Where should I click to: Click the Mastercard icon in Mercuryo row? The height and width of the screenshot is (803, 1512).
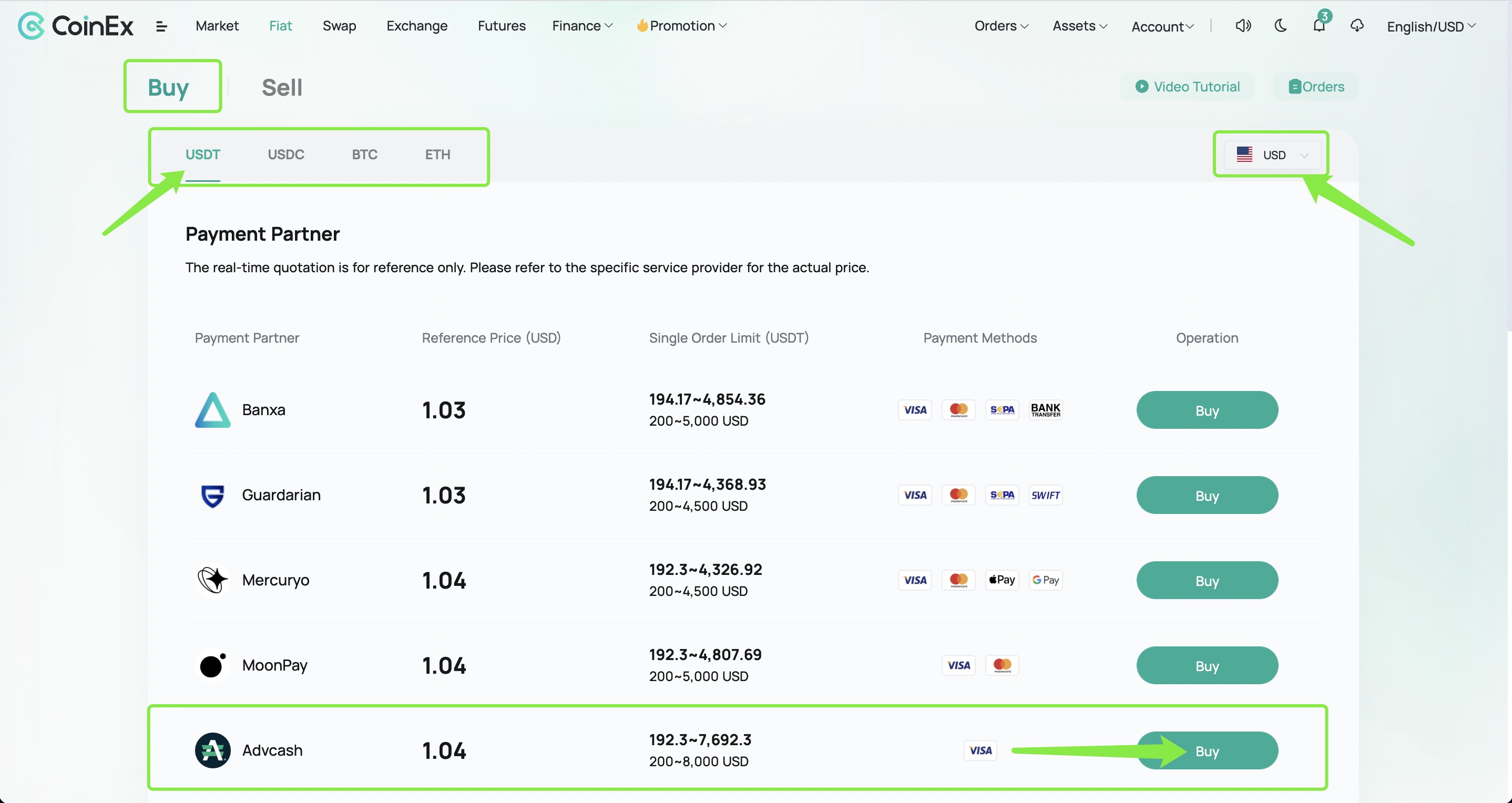click(958, 580)
